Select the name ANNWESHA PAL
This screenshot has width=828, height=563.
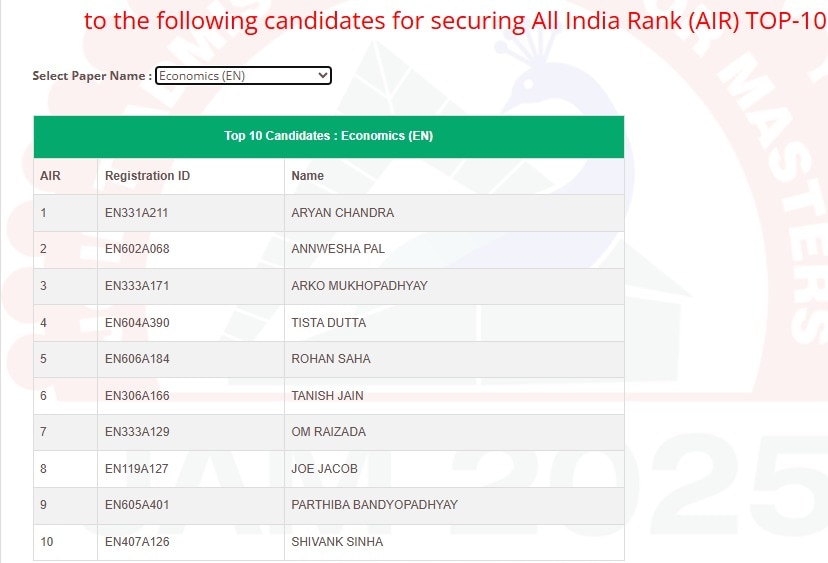(x=338, y=249)
